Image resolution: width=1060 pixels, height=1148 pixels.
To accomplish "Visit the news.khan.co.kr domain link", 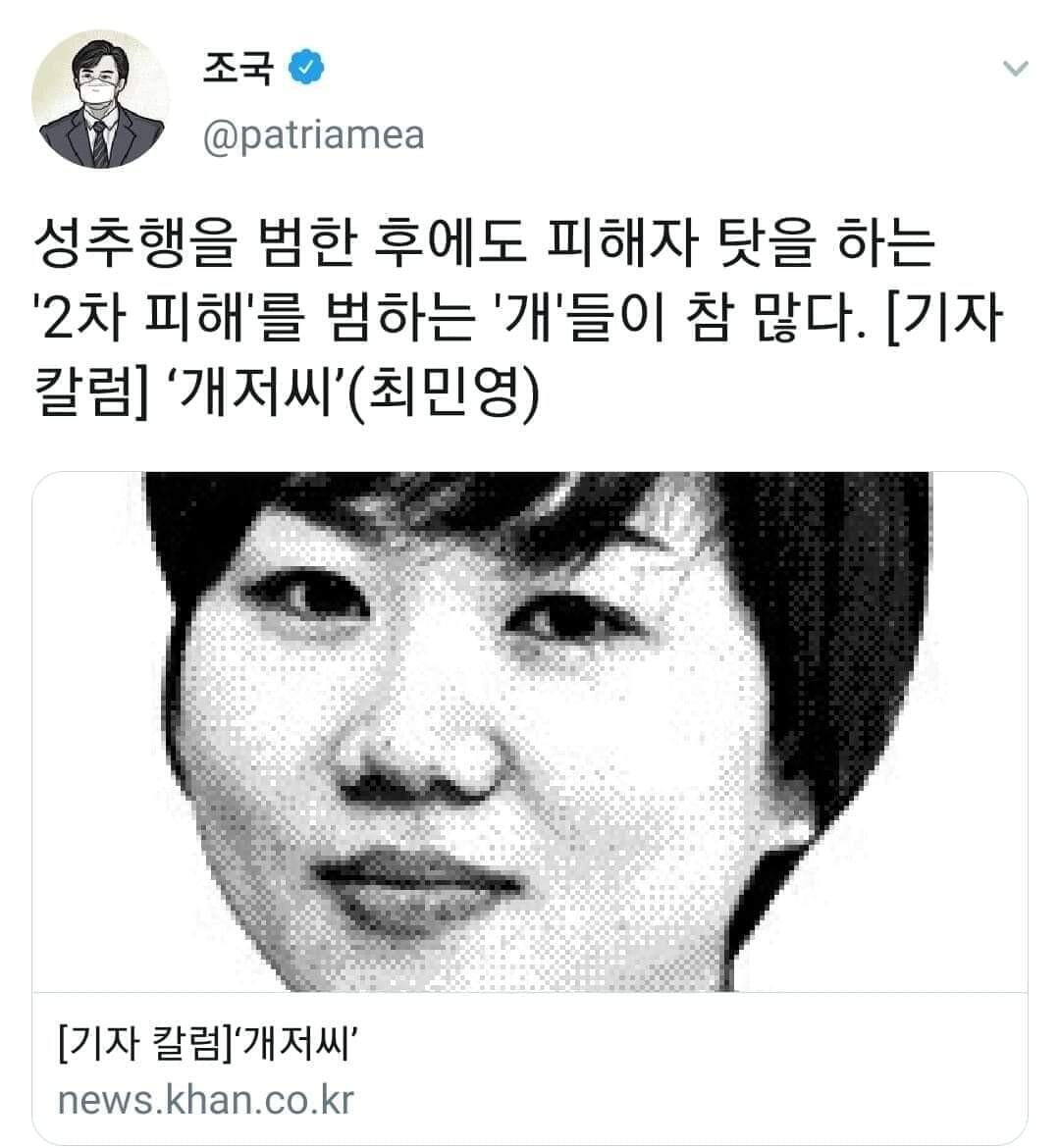I will 206,1100.
